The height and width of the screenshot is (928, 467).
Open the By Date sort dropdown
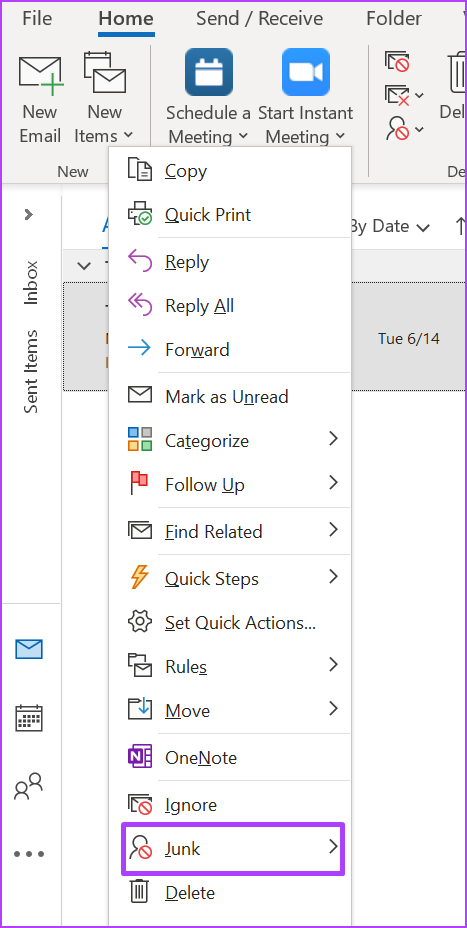[x=388, y=227]
